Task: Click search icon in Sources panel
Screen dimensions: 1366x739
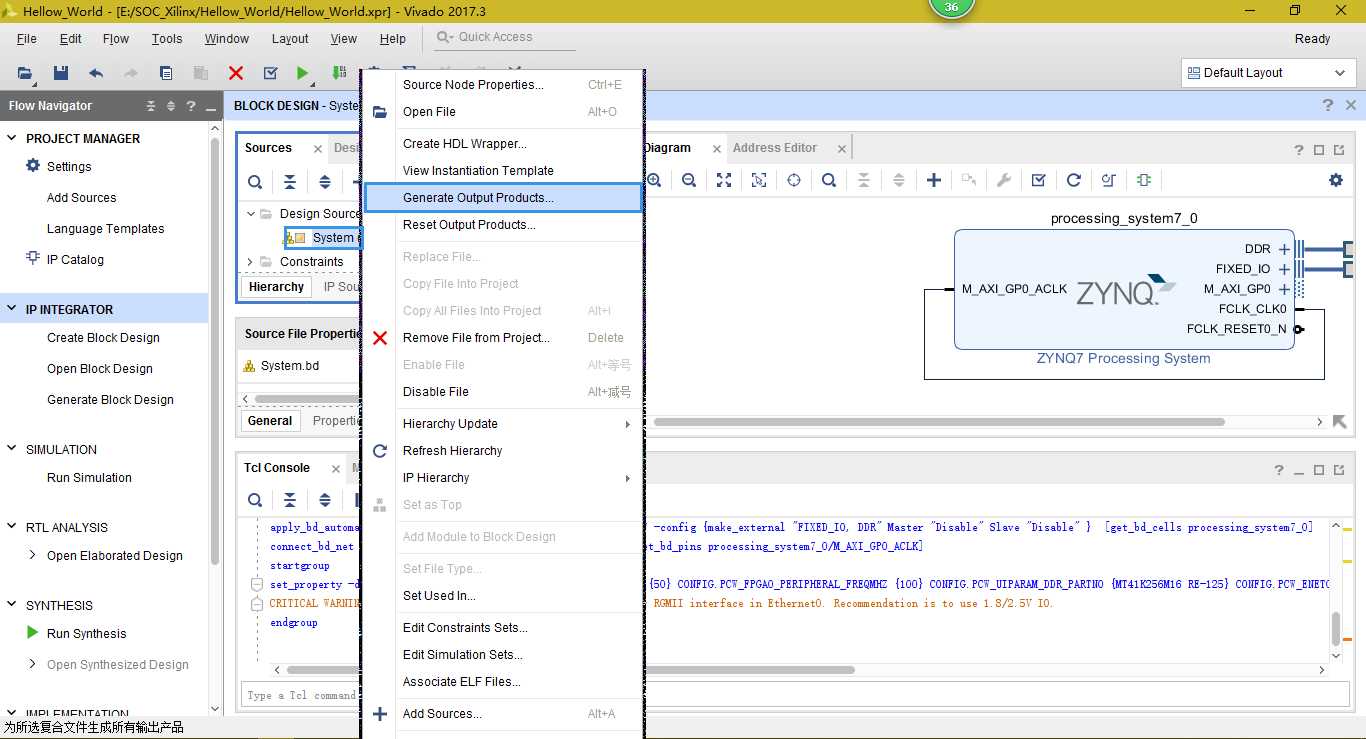Action: pyautogui.click(x=255, y=182)
